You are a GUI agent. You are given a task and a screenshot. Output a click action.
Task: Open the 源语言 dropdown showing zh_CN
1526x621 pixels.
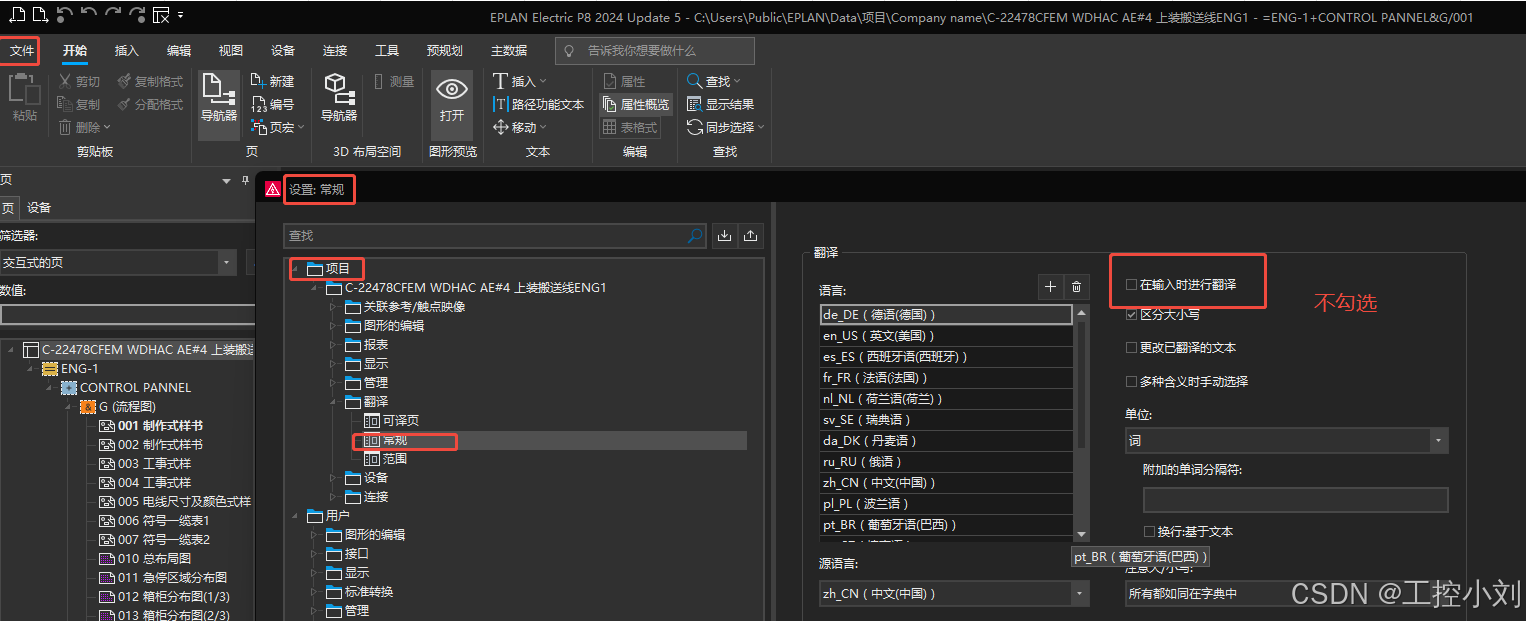click(954, 593)
